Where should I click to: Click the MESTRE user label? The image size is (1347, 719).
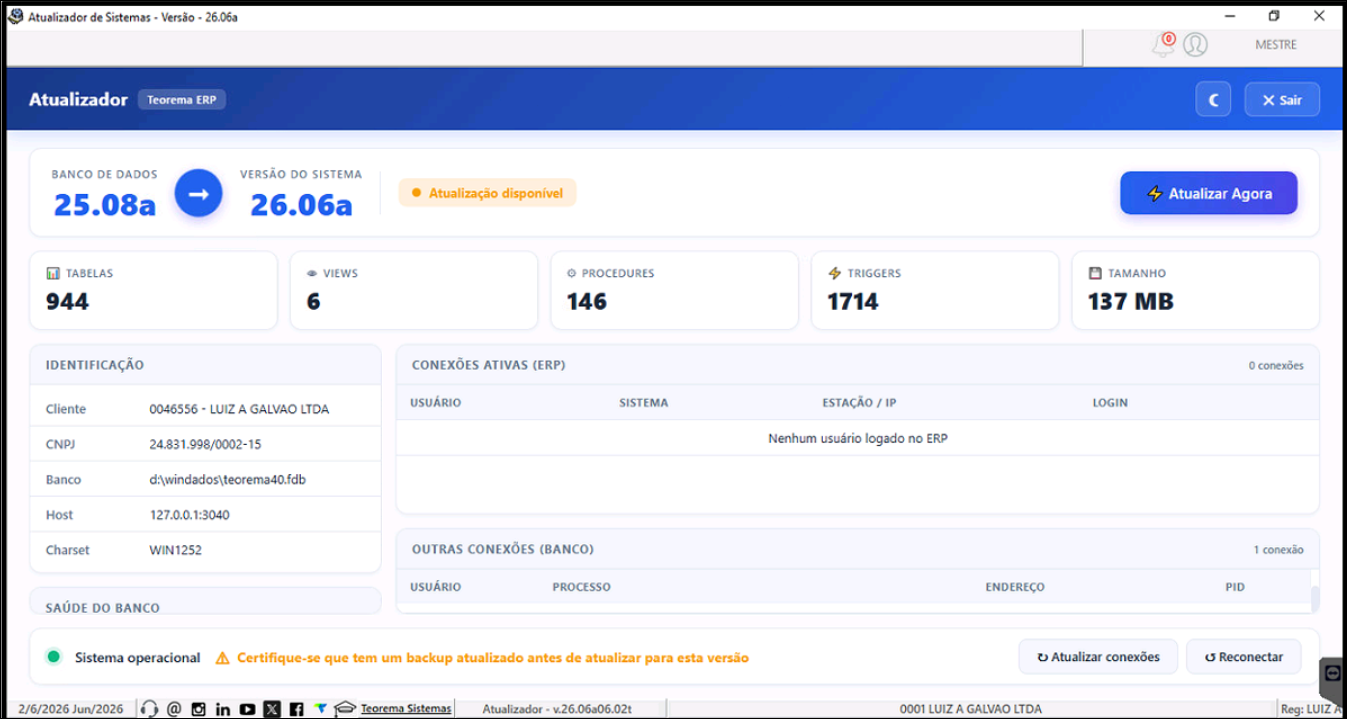click(x=1276, y=45)
